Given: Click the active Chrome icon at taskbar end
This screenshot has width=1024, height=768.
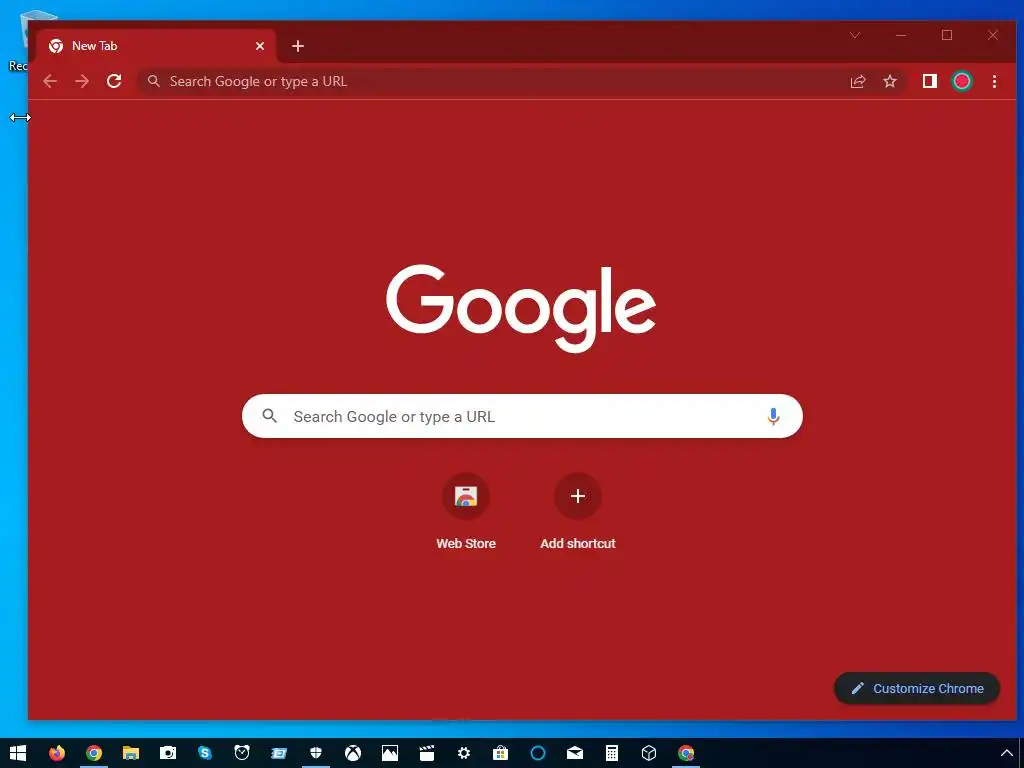Looking at the screenshot, I should pyautogui.click(x=686, y=753).
